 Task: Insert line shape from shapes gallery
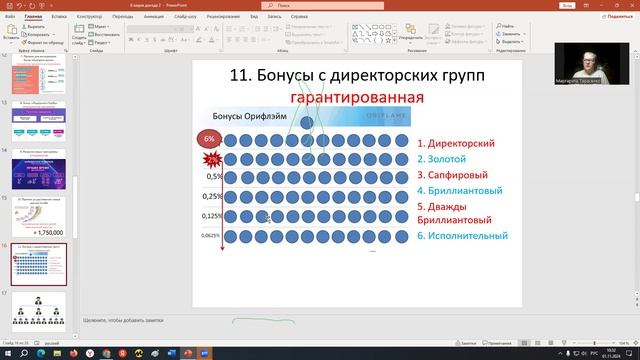tap(361, 27)
